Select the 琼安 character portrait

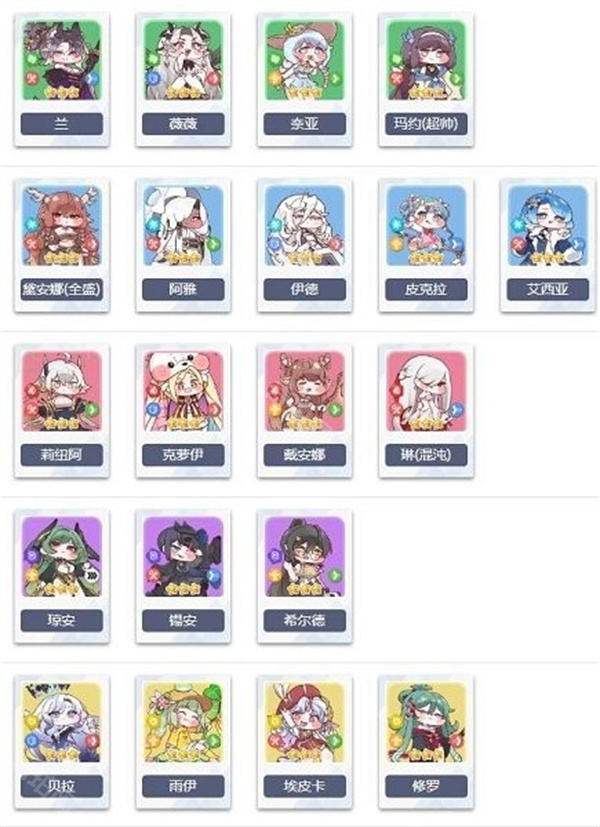click(x=62, y=557)
